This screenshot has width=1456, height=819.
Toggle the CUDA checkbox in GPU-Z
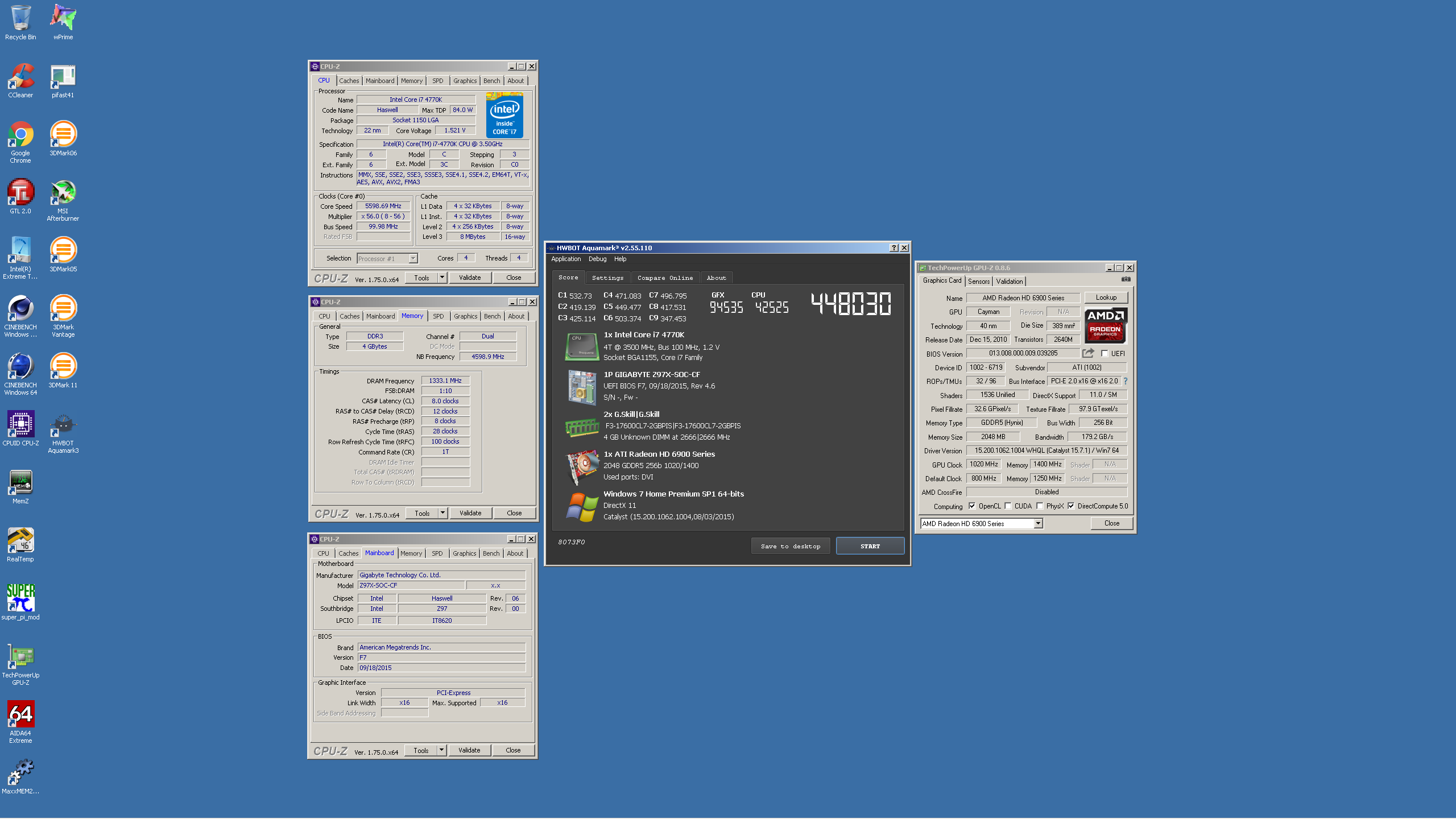click(x=1008, y=506)
